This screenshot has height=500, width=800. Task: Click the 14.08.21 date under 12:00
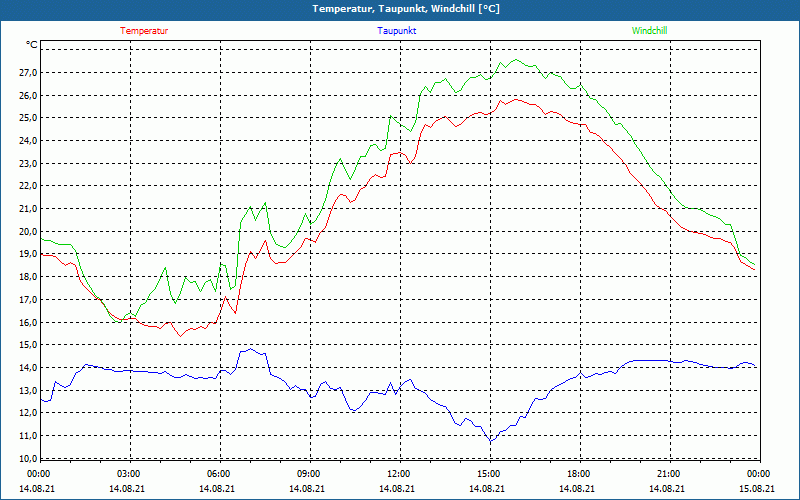397,489
